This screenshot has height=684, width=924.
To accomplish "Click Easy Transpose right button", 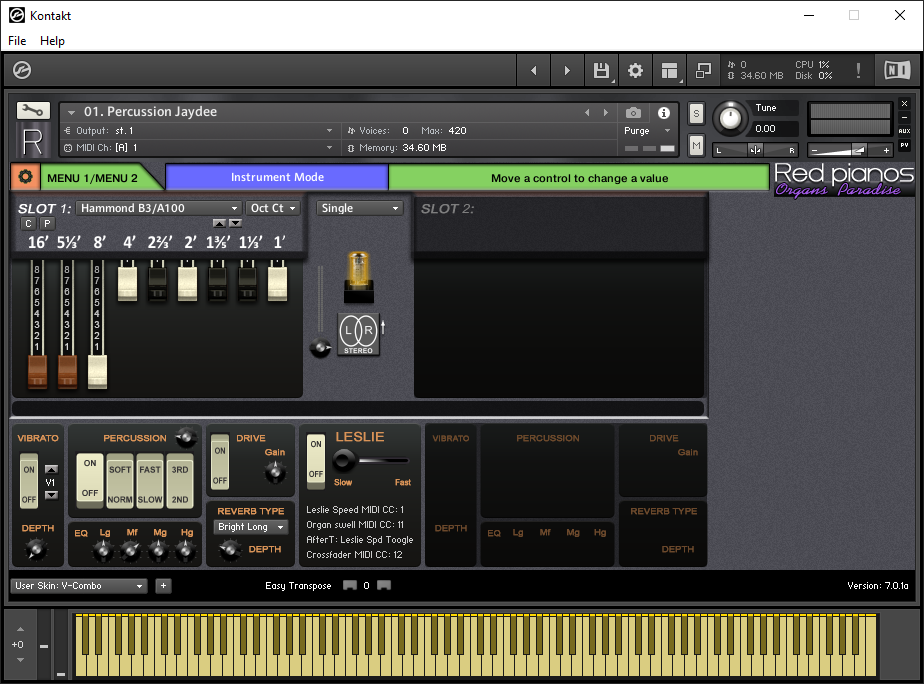I will [384, 585].
